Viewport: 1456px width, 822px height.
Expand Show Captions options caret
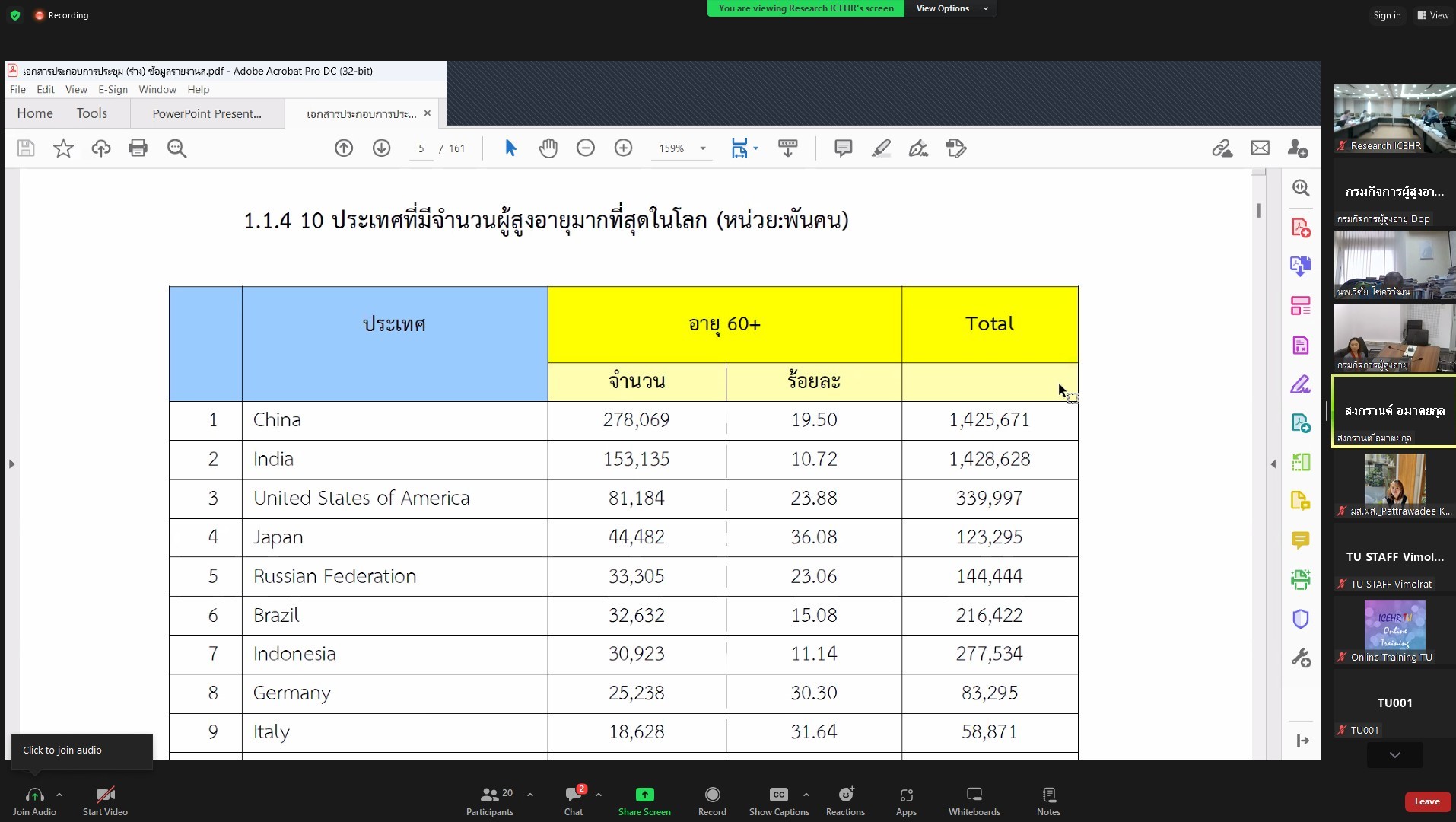806,795
